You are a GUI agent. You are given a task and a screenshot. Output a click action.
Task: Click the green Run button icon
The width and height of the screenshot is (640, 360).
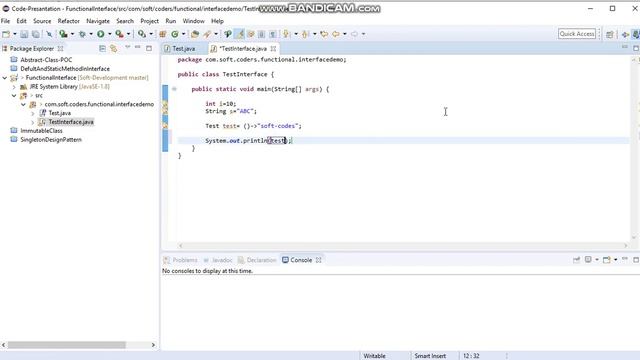coord(100,34)
